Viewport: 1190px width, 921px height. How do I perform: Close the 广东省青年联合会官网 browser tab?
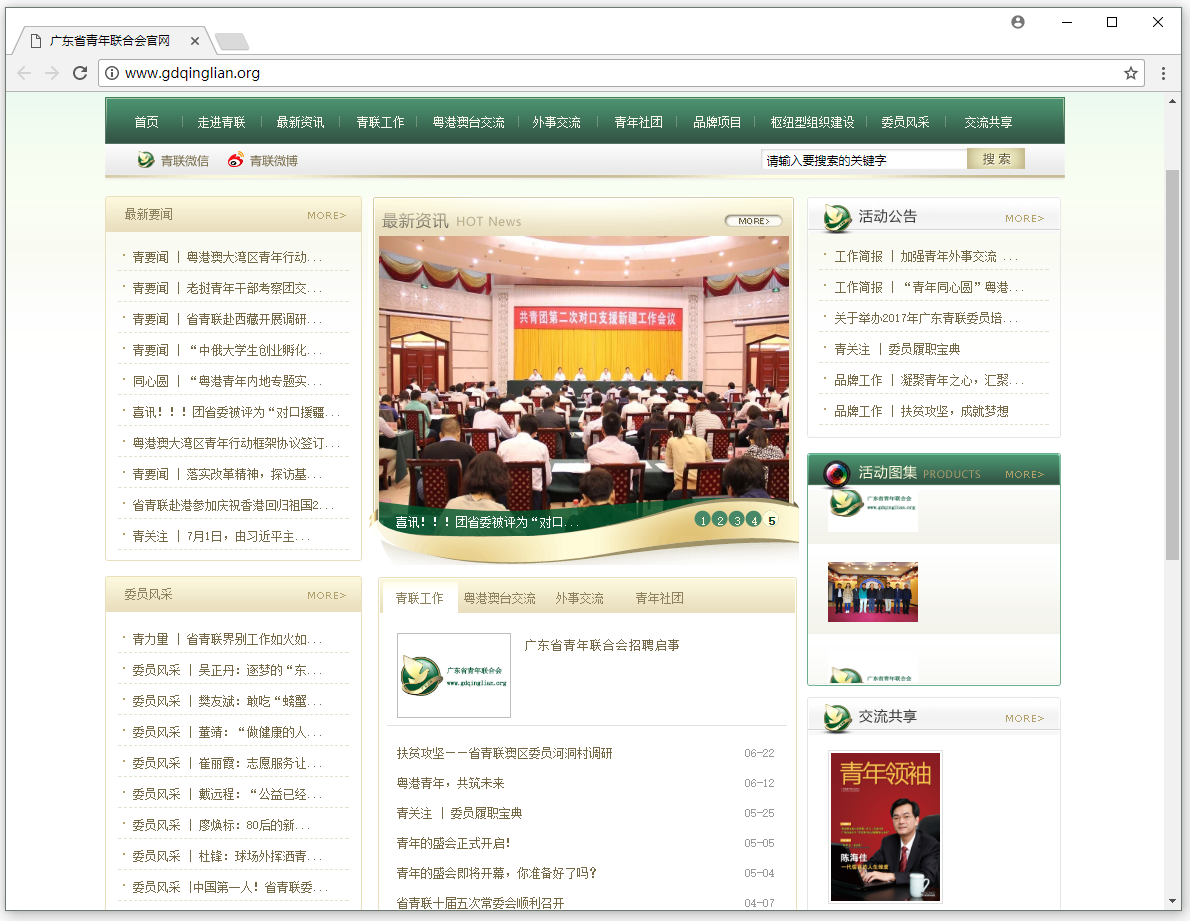(195, 41)
